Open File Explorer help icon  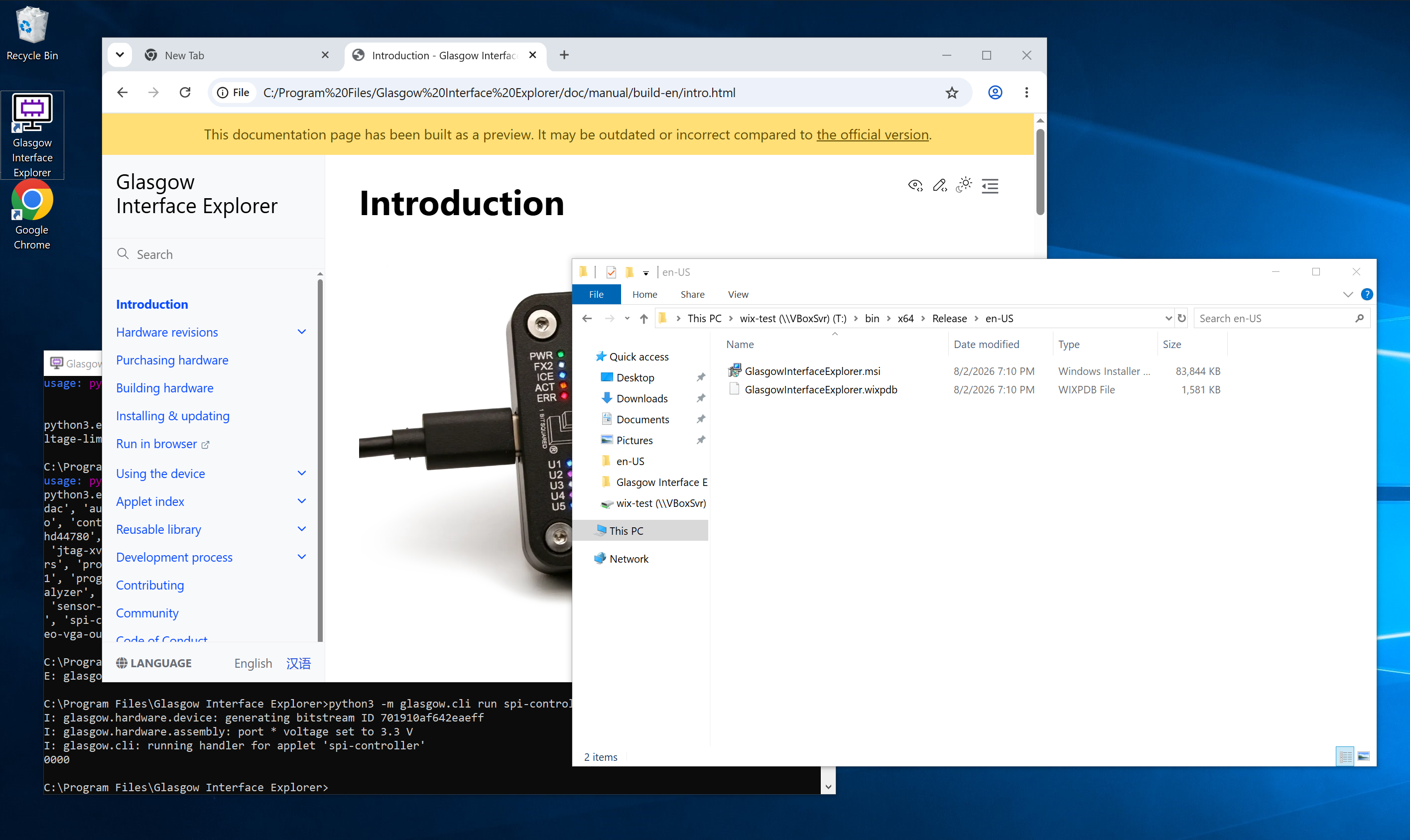click(x=1366, y=294)
